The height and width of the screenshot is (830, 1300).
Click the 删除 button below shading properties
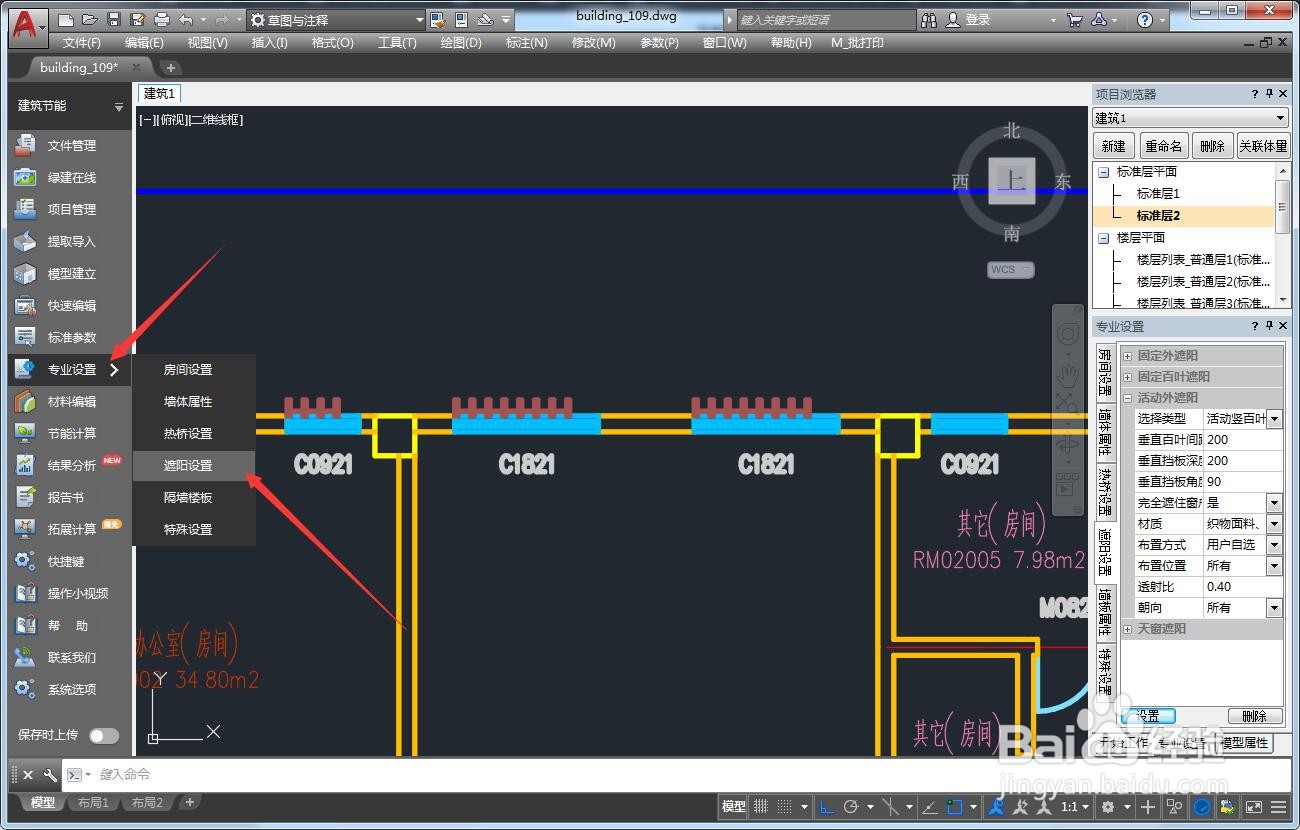pyautogui.click(x=1254, y=716)
